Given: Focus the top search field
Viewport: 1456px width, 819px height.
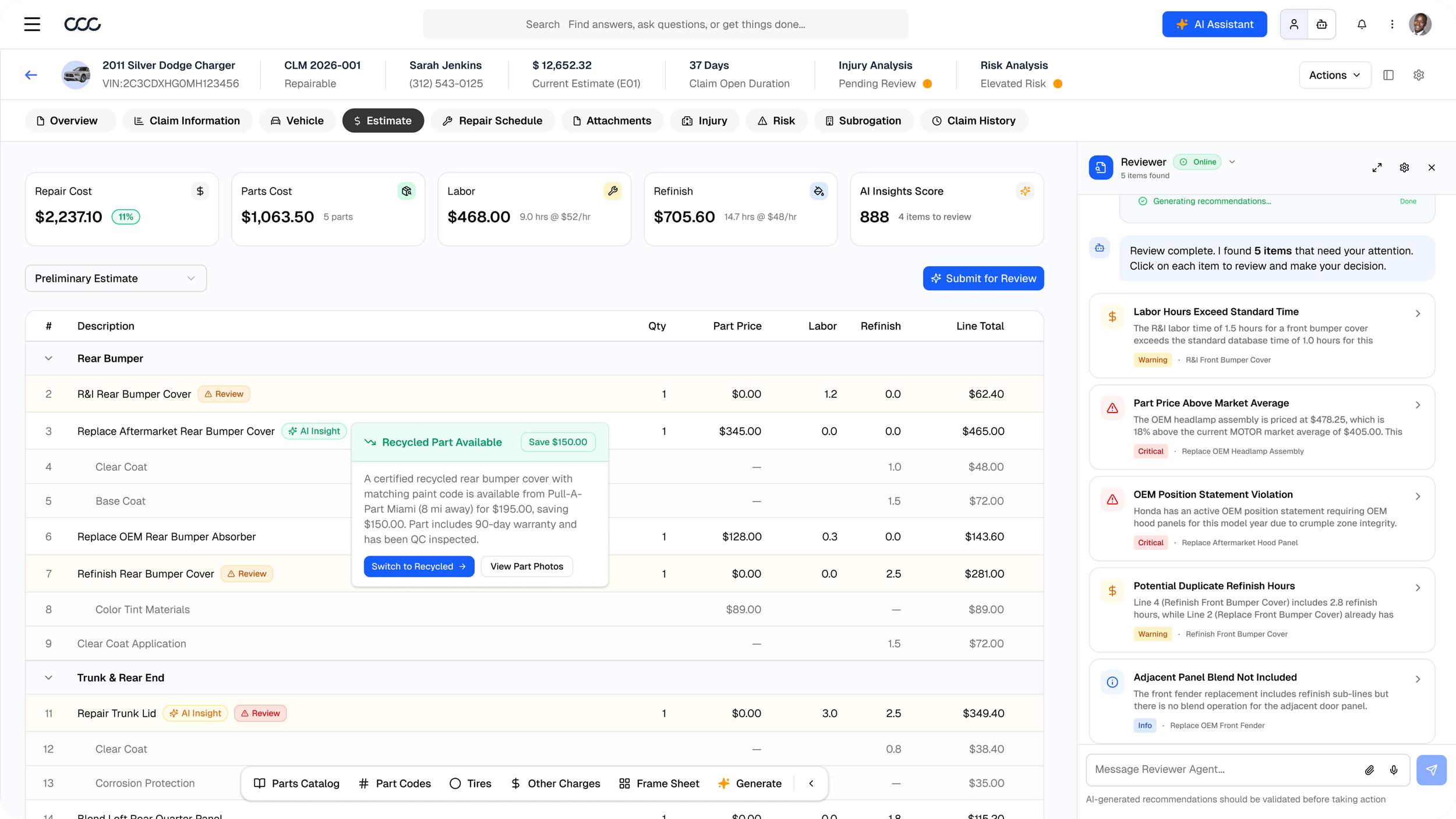Looking at the screenshot, I should (666, 24).
